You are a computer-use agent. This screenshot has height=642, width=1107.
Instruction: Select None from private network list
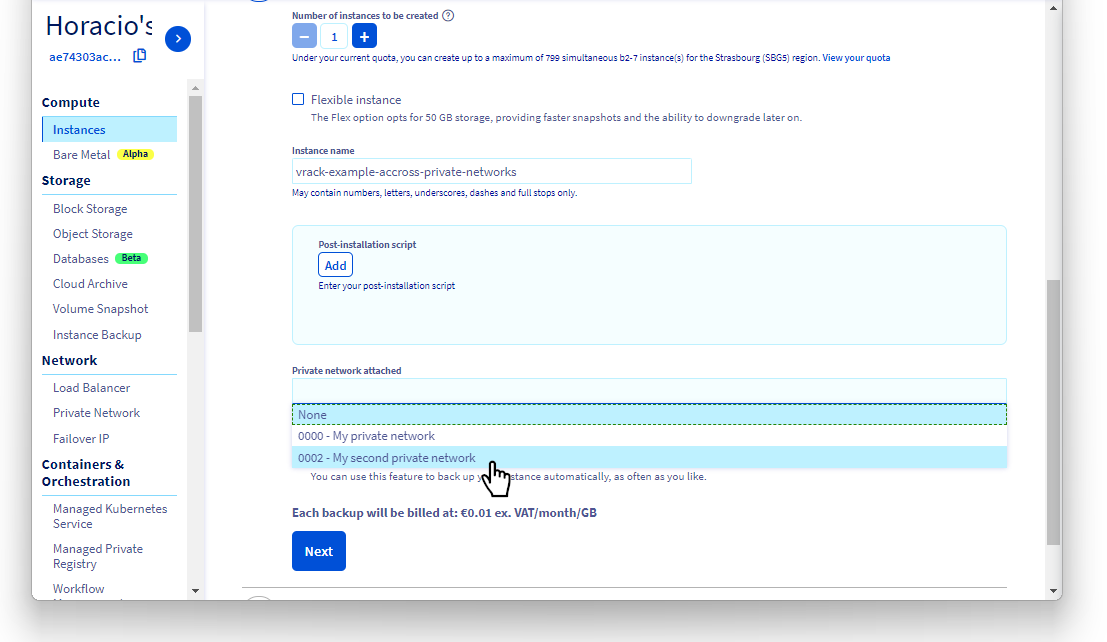coord(648,415)
